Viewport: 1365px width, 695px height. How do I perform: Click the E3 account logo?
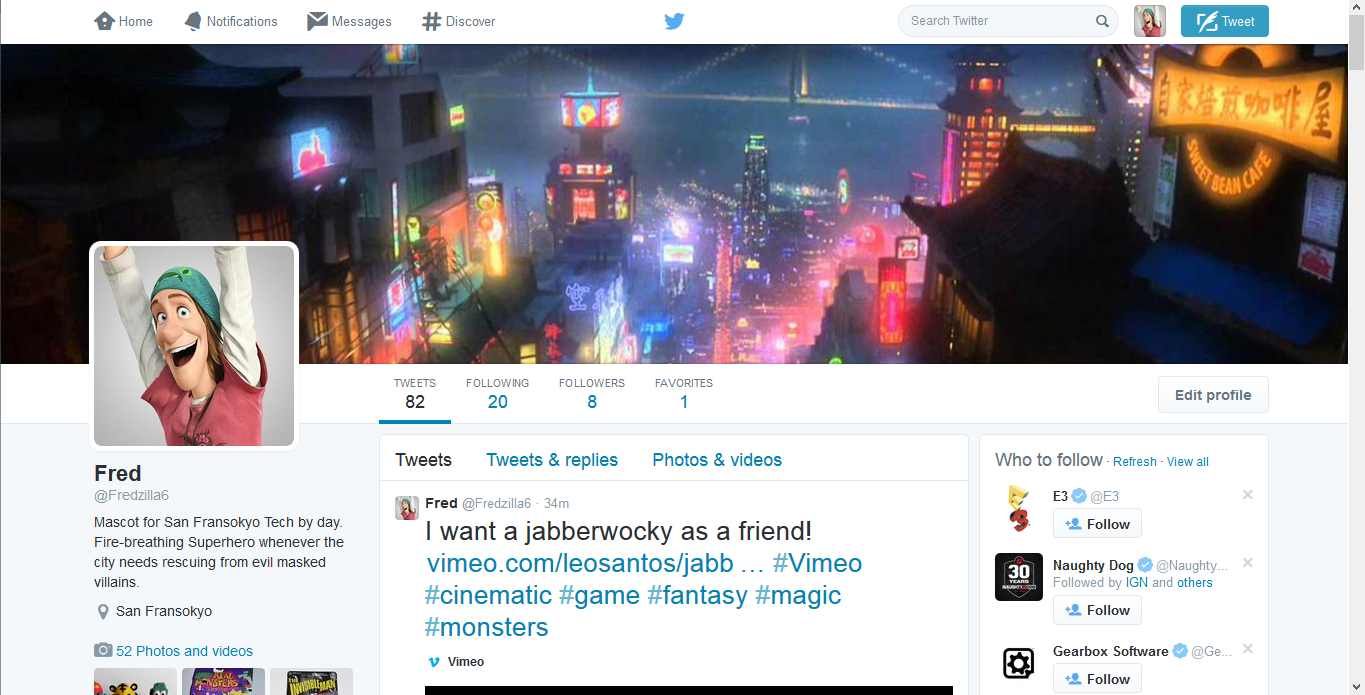tap(1018, 508)
